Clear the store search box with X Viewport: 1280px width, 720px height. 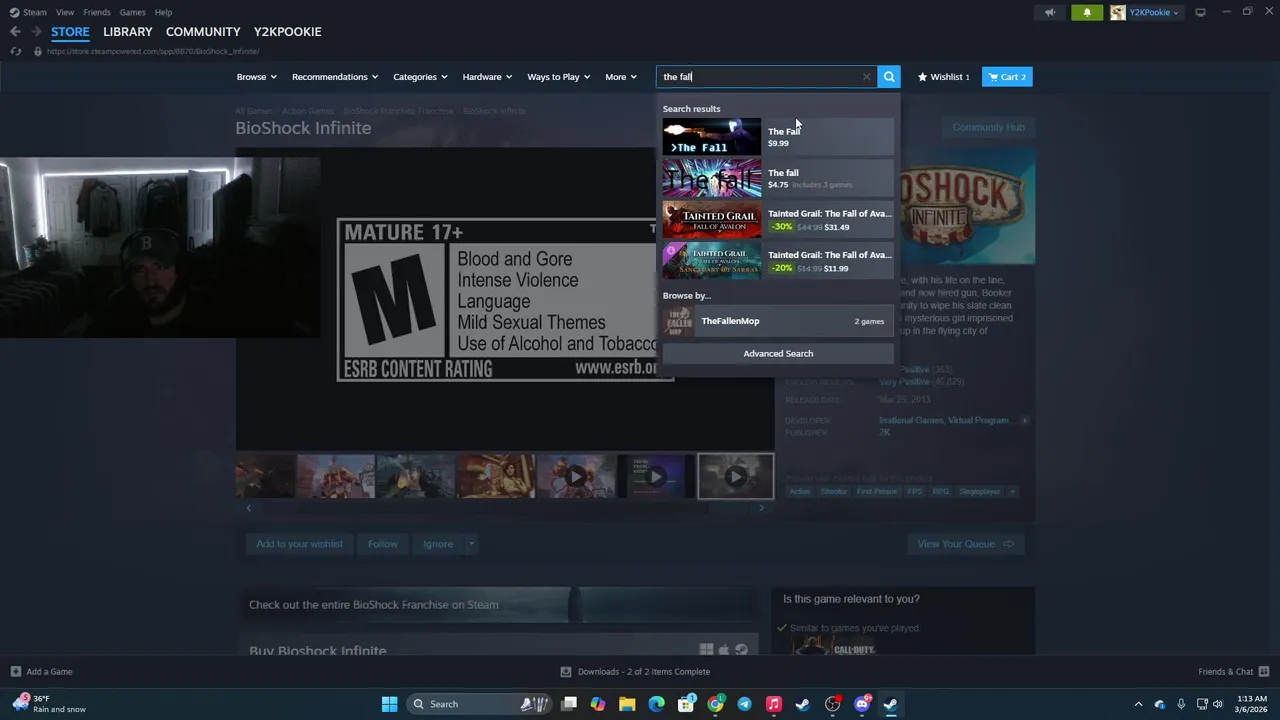(866, 77)
